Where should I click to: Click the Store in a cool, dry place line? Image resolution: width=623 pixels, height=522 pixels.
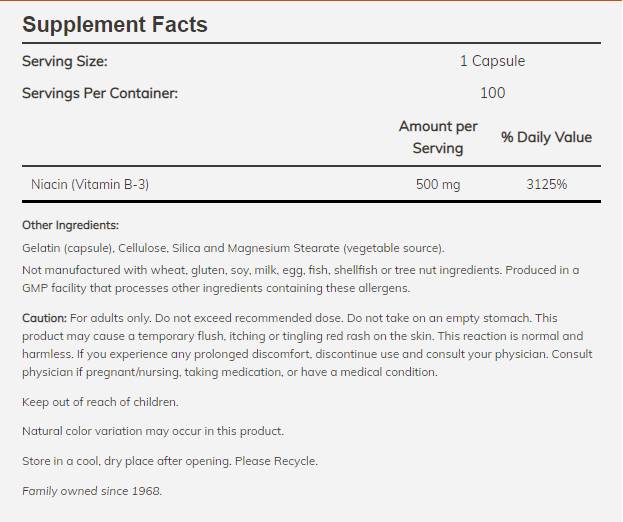coord(170,461)
